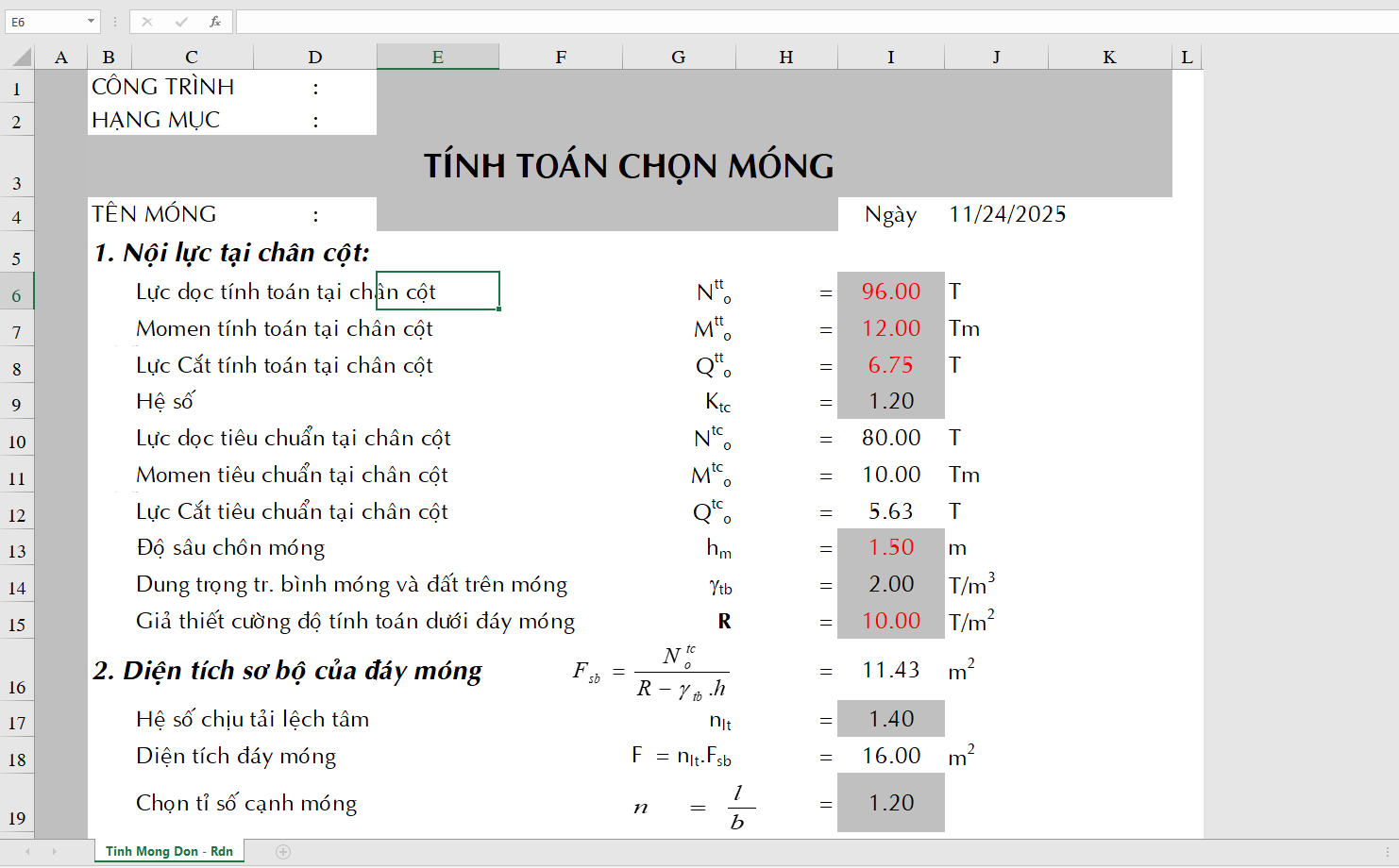This screenshot has width=1399, height=868.
Task: Select the cell with R value 10.00
Action: click(889, 621)
